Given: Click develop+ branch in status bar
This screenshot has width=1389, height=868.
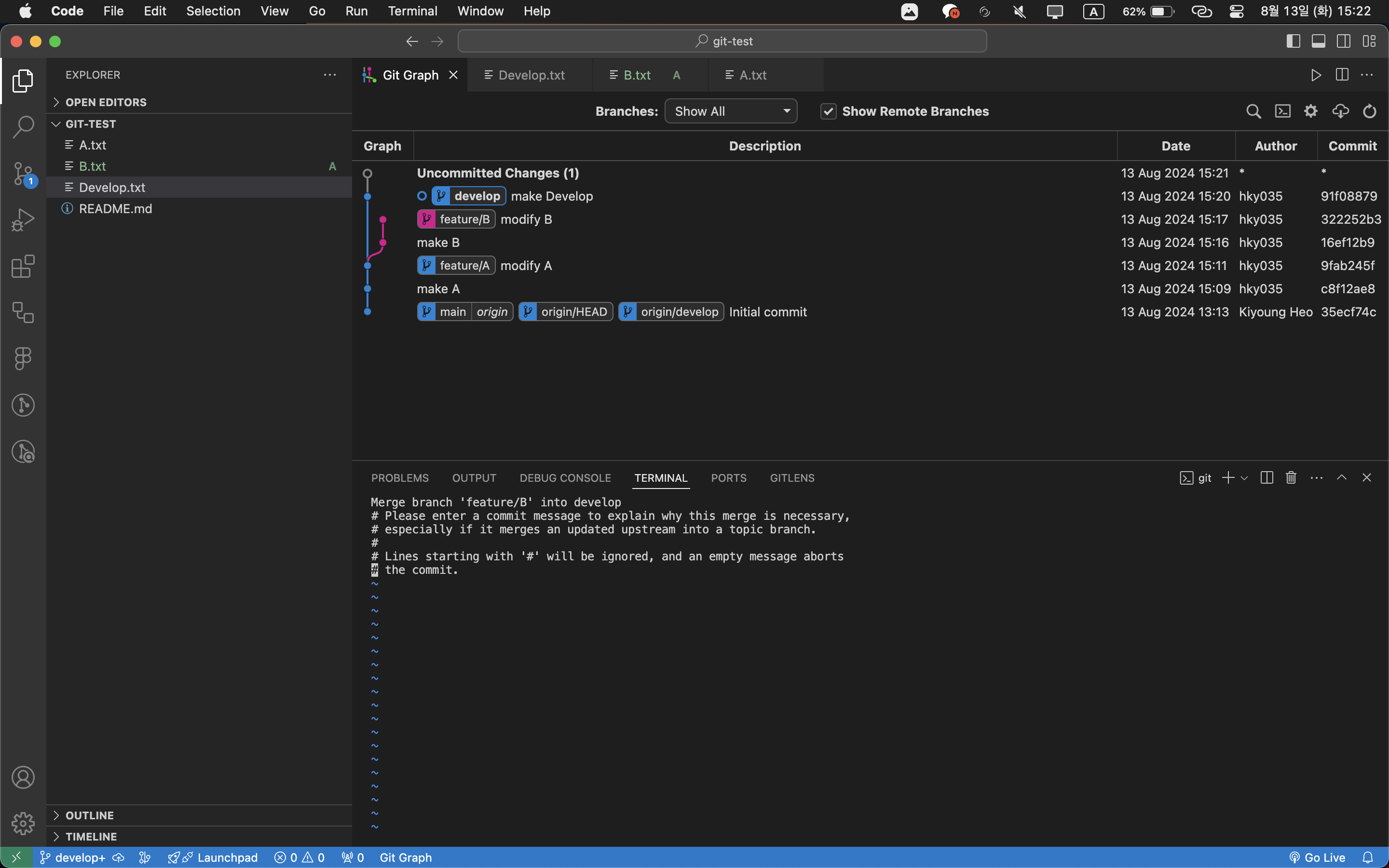Looking at the screenshot, I should [72, 858].
